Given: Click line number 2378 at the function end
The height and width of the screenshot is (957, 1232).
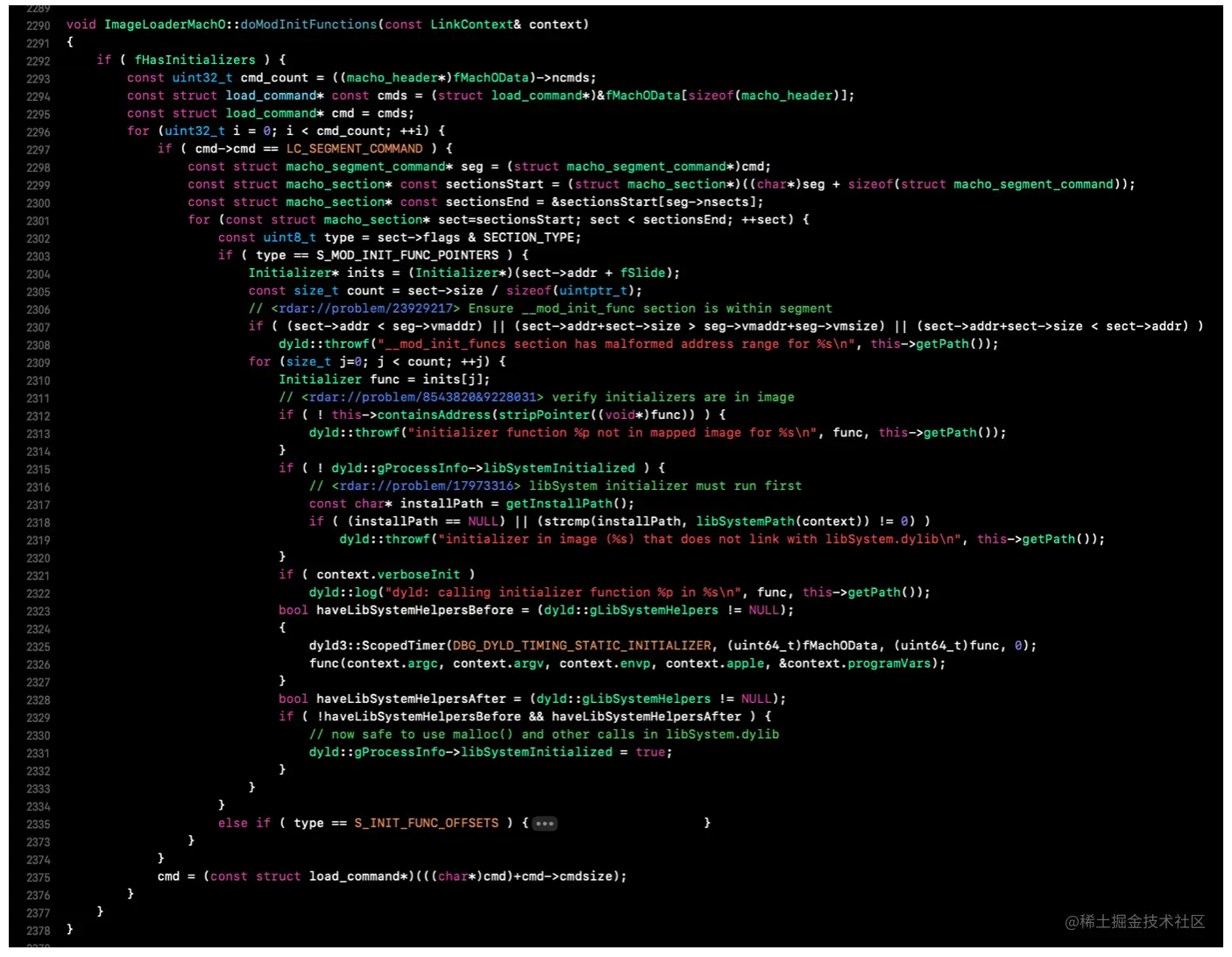Looking at the screenshot, I should 39,931.
